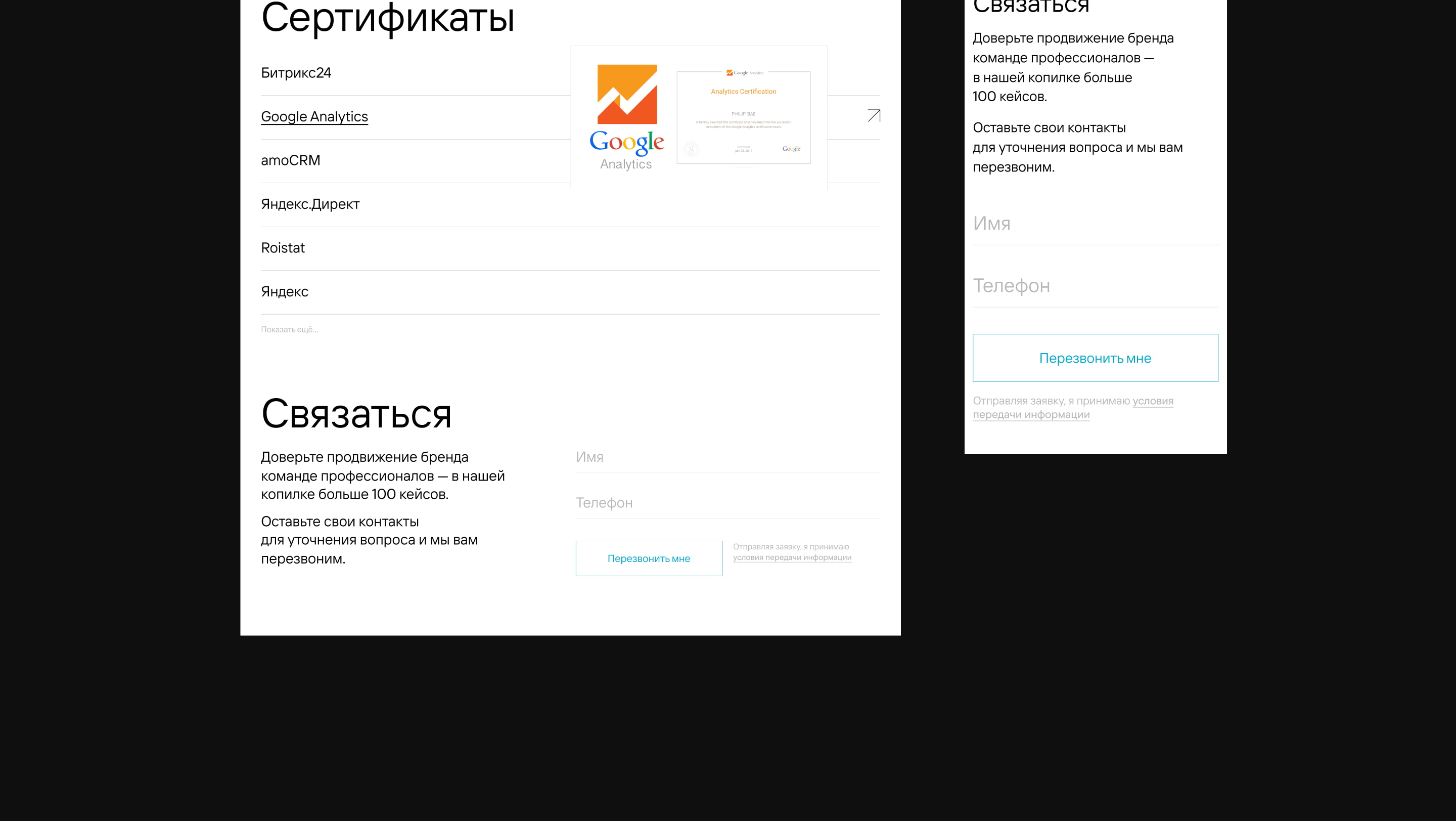Open the Битрикс24 certificate row

click(296, 73)
